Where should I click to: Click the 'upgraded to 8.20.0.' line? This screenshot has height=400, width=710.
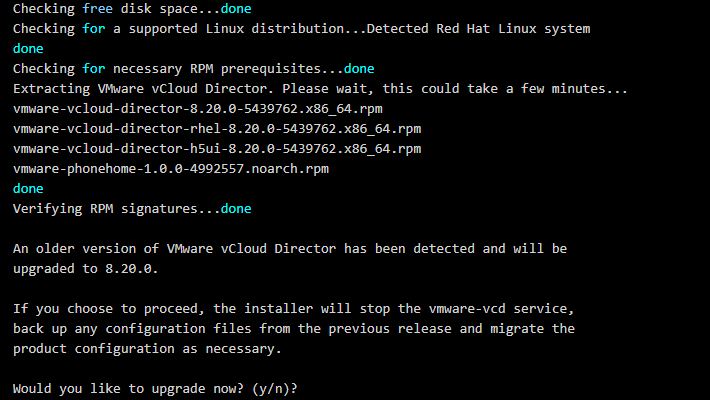click(x=86, y=268)
